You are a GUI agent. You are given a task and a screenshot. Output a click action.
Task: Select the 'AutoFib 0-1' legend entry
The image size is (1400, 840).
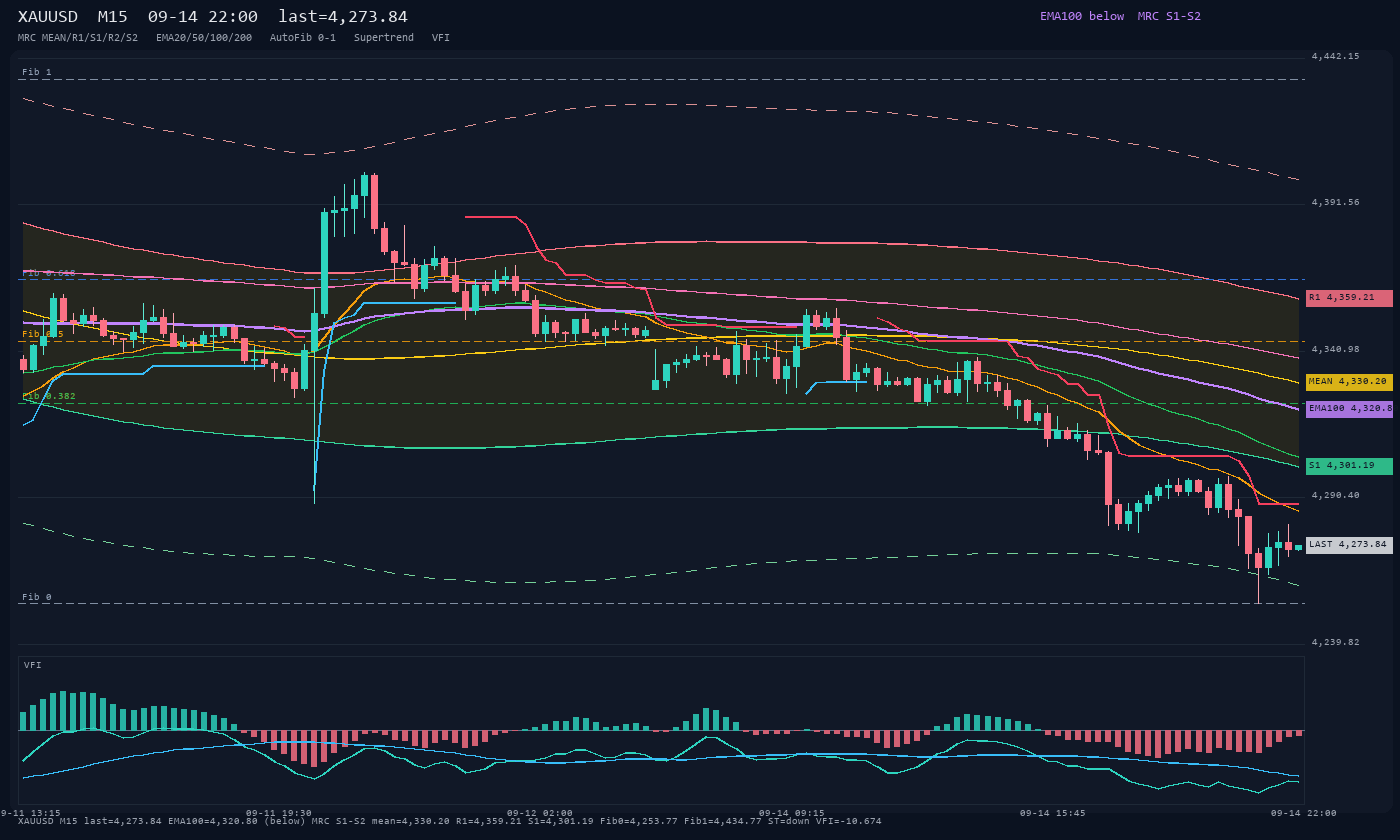303,38
